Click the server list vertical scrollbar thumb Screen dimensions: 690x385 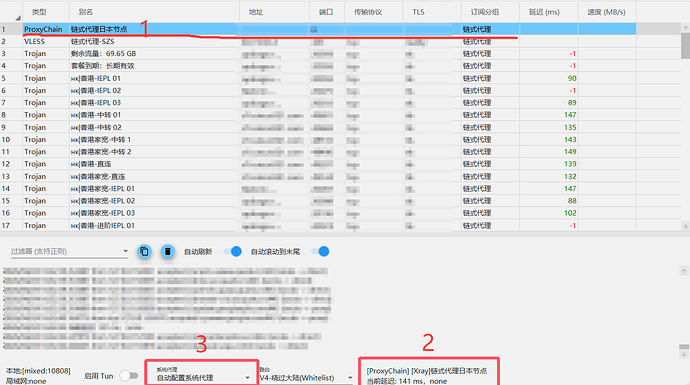pos(685,46)
